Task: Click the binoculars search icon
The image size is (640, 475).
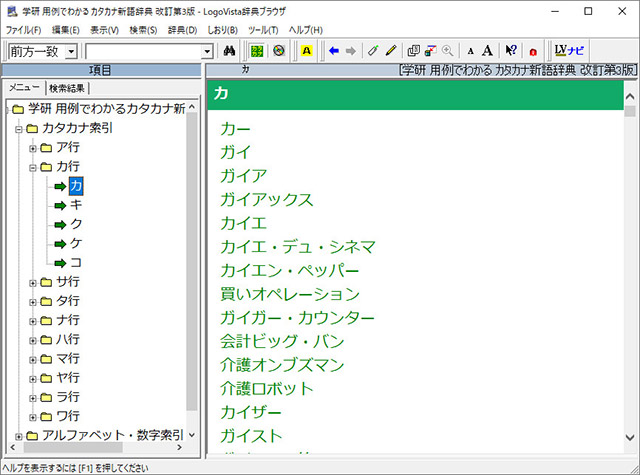Action: (229, 51)
